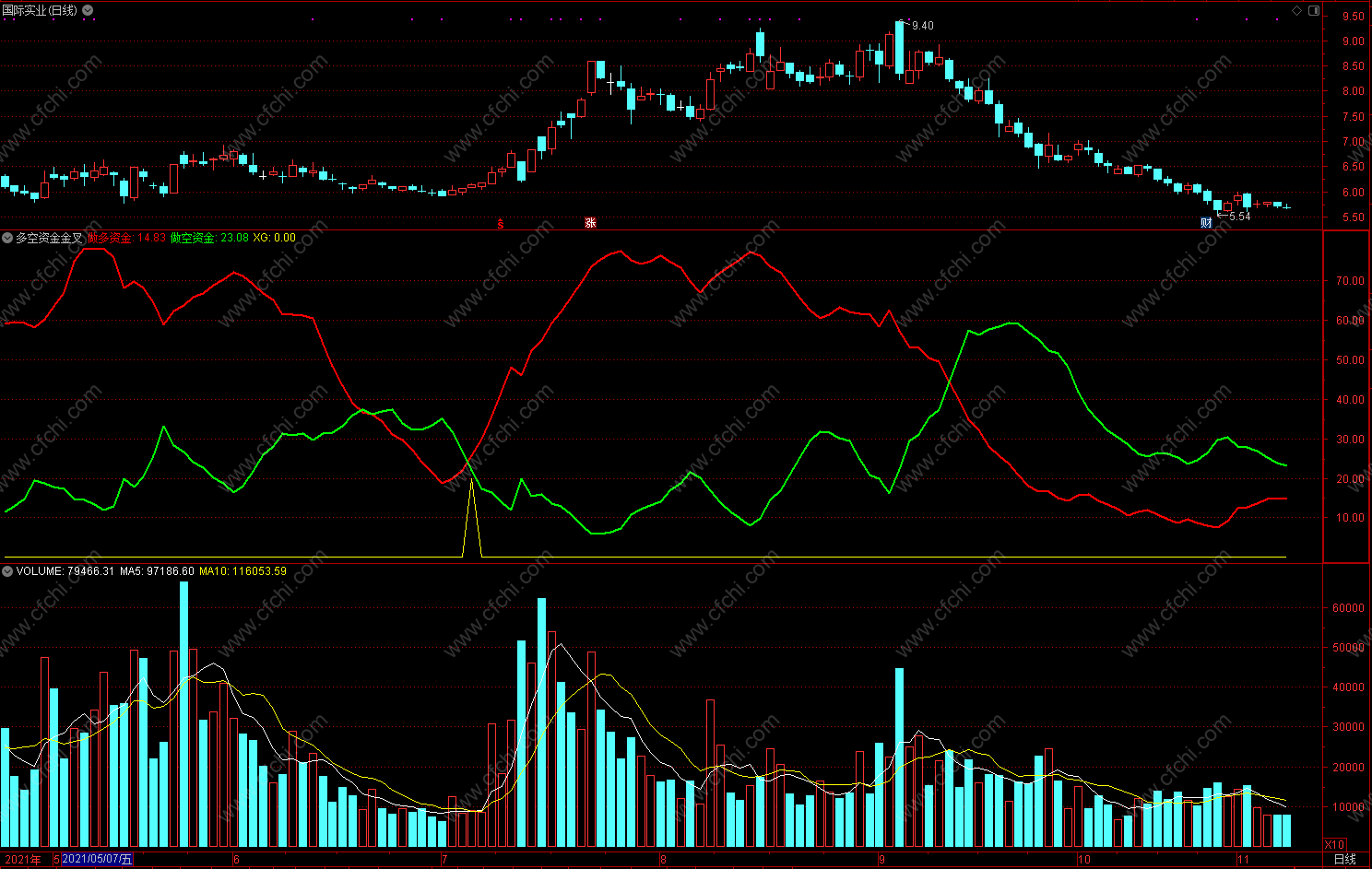This screenshot has width=1372, height=869.
Task: Open the VOLUME indicator dropdown arrow
Action: tap(7, 571)
